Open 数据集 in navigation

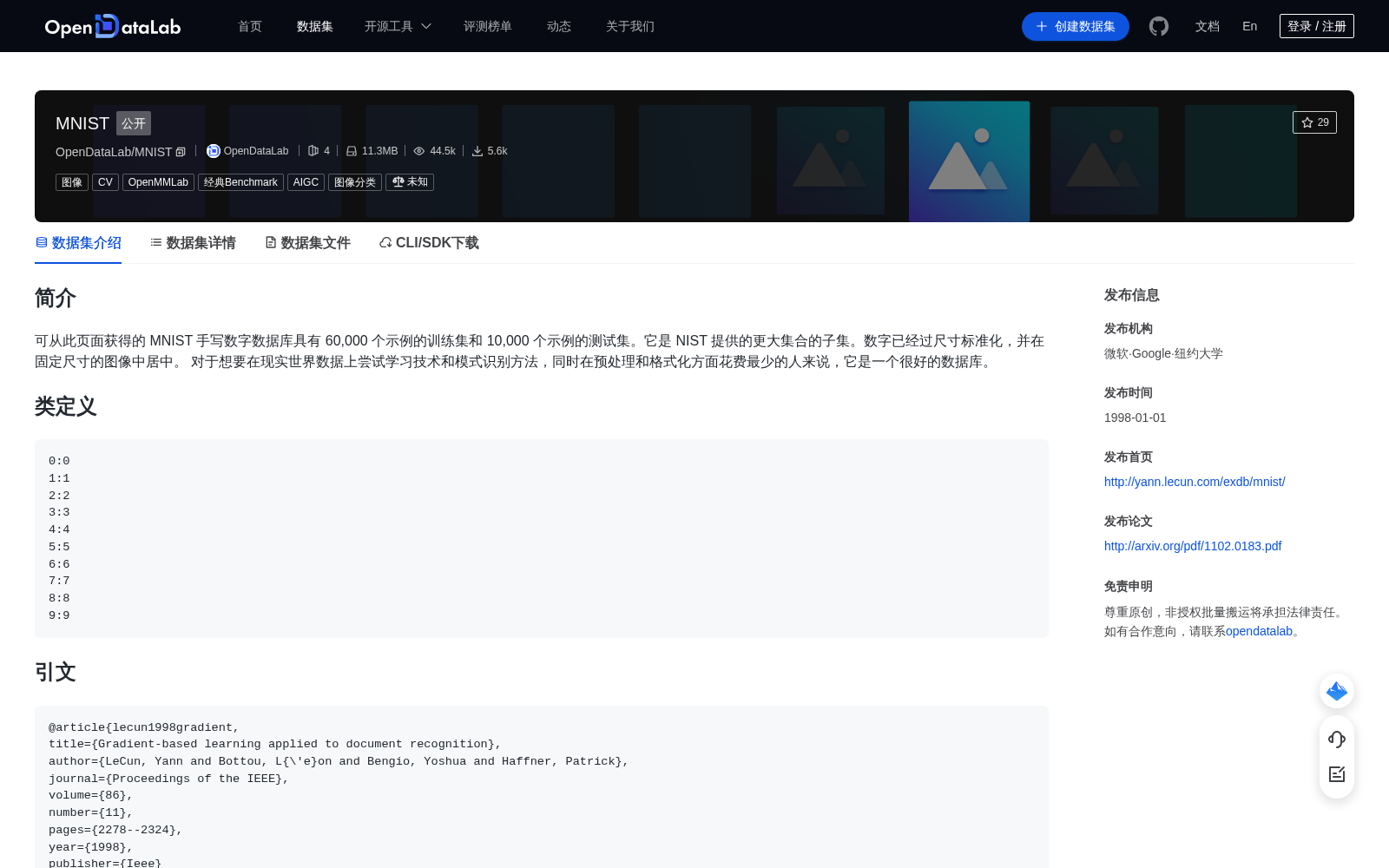(x=315, y=26)
